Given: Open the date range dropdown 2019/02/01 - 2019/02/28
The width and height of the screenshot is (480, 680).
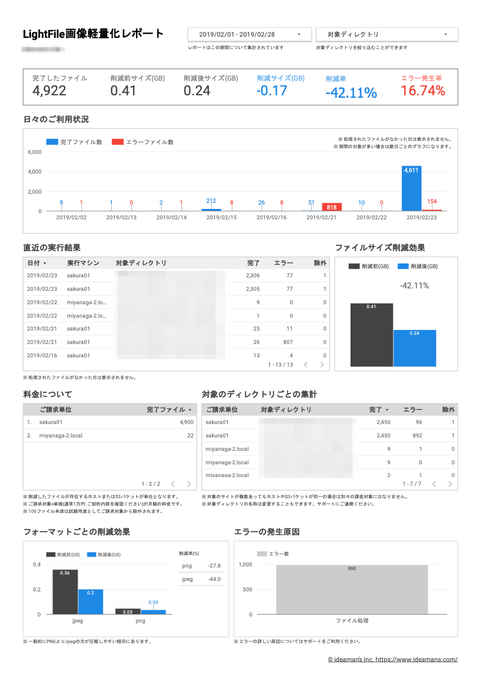Looking at the screenshot, I should [249, 34].
